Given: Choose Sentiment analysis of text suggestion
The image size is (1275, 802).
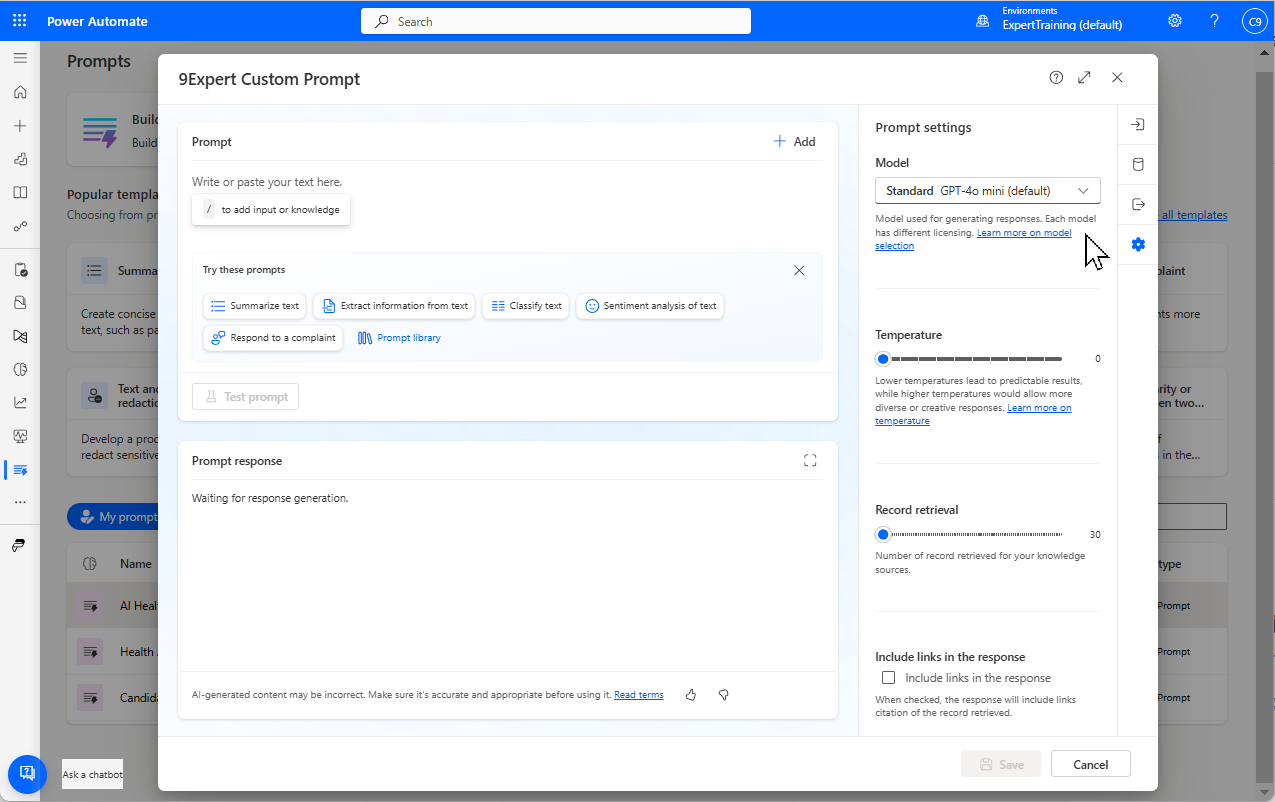Looking at the screenshot, I should coord(650,305).
